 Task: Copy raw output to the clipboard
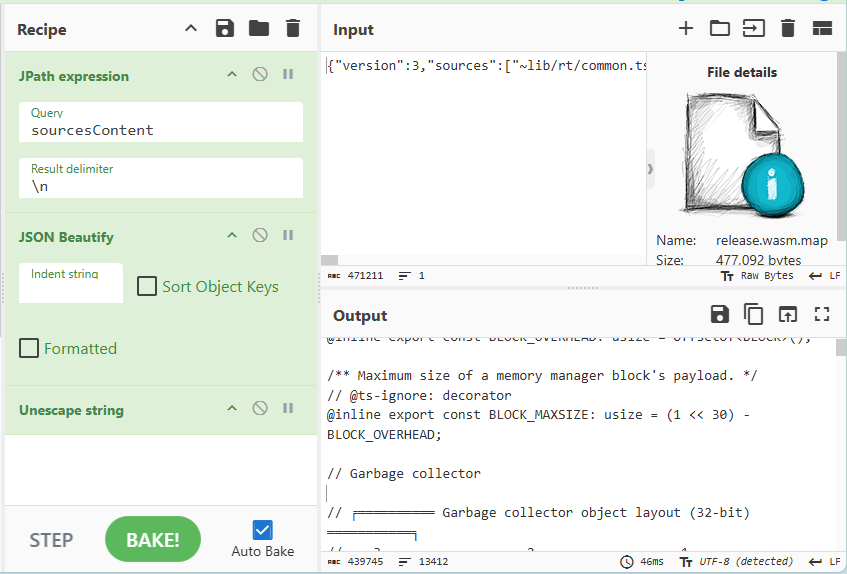[x=754, y=315]
